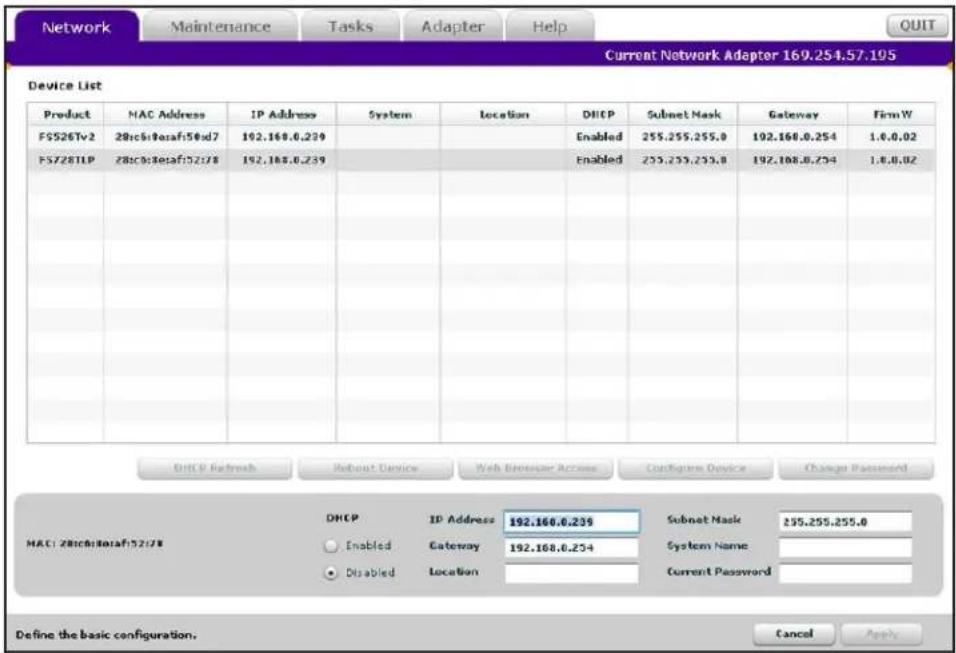The height and width of the screenshot is (653, 956).
Task: Open the Maintenance tab
Action: pyautogui.click(x=220, y=27)
